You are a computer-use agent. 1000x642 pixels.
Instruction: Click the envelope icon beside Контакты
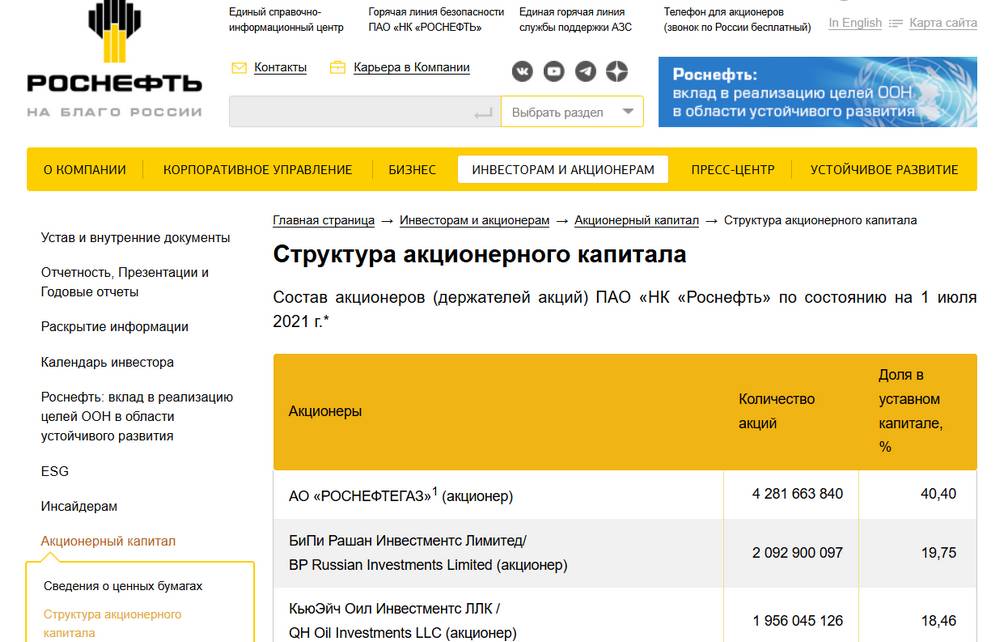point(239,68)
